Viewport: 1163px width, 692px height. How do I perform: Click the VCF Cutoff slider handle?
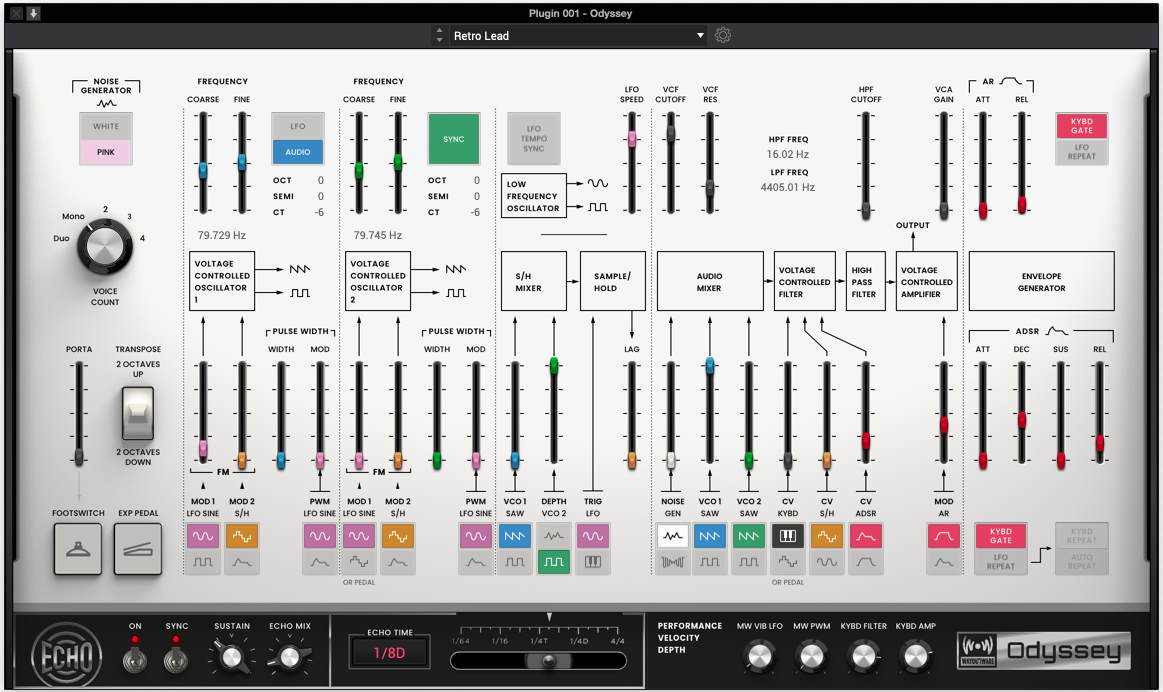pos(671,133)
